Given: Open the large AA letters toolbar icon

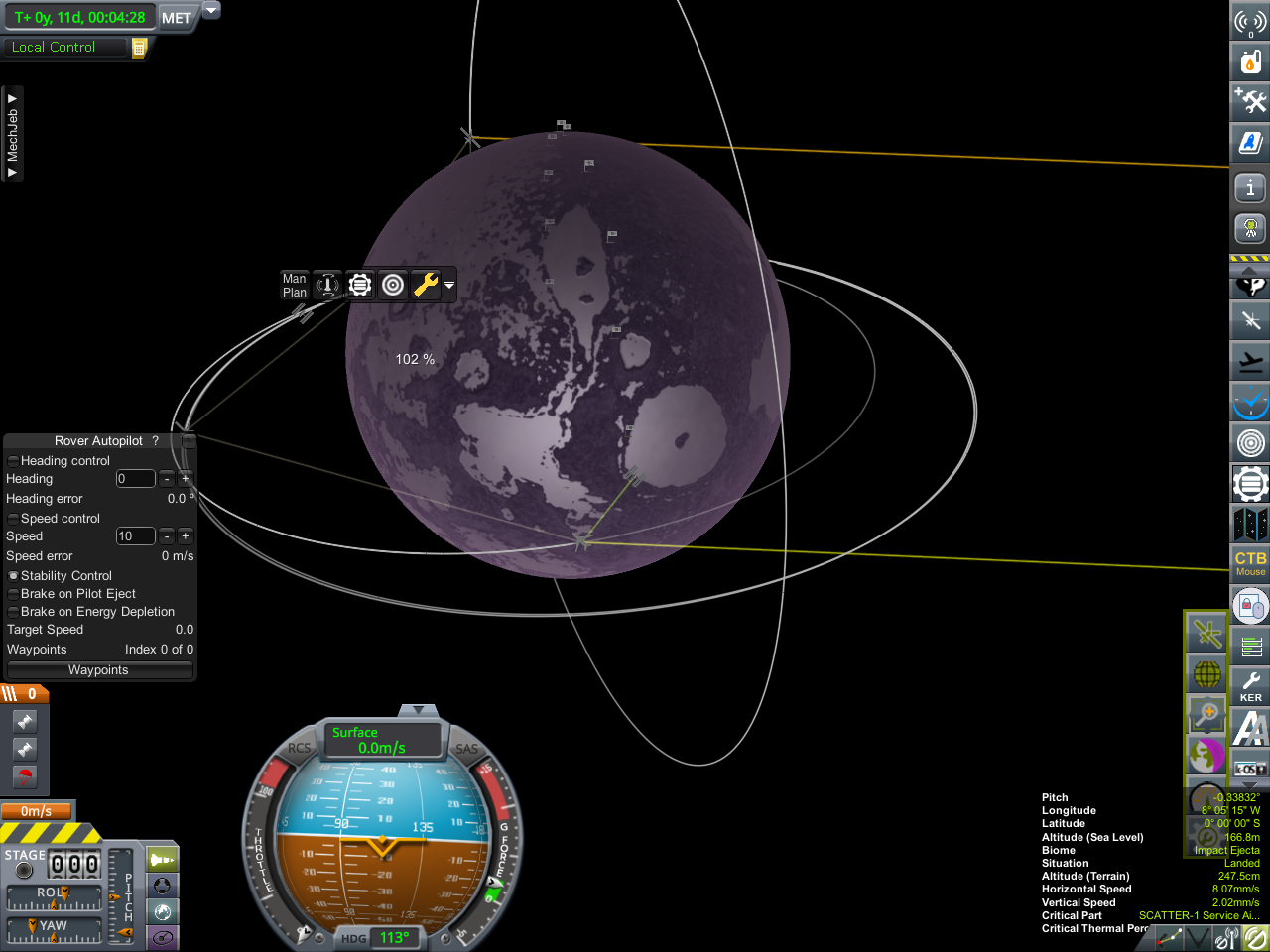Looking at the screenshot, I should point(1250,728).
